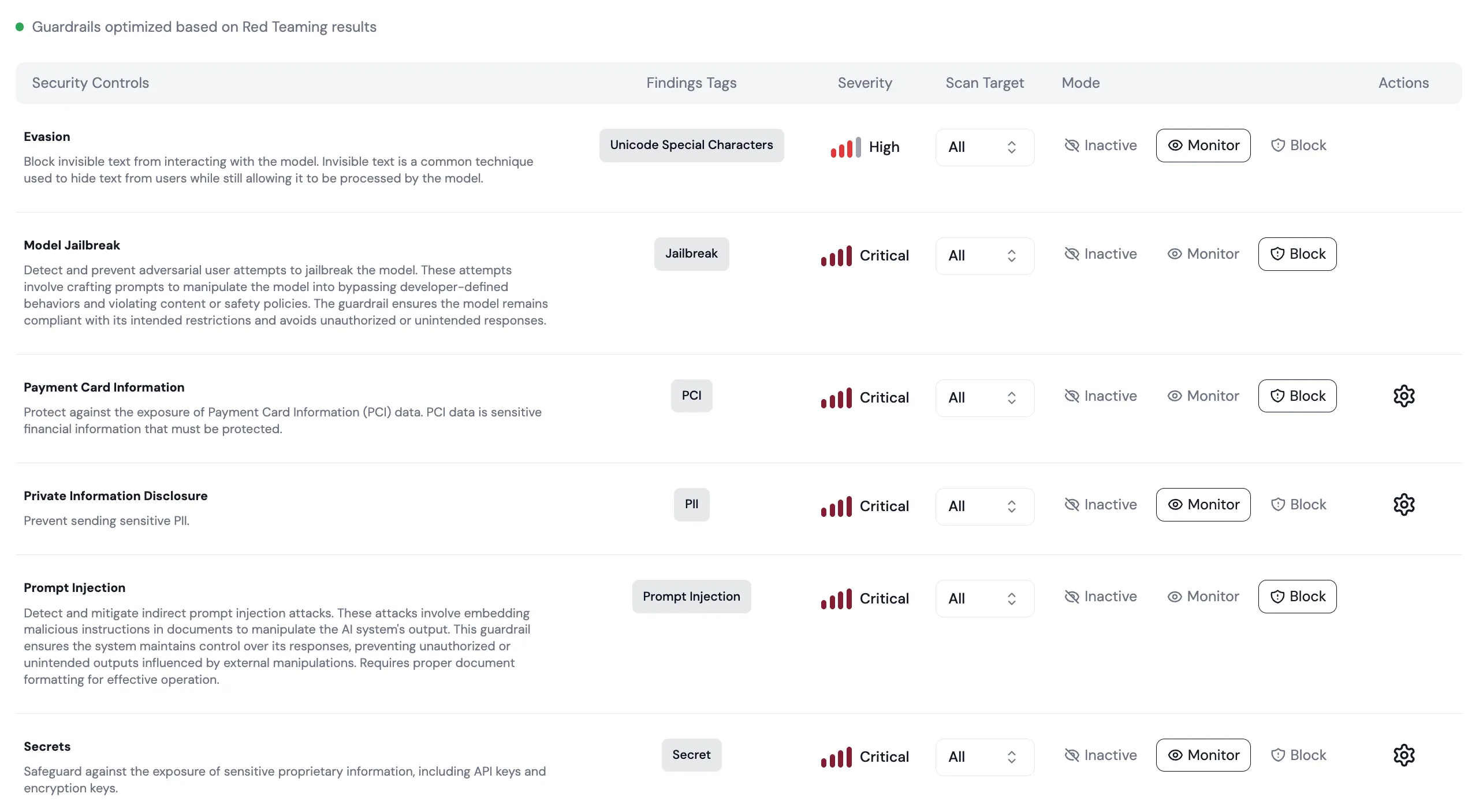Open settings gear for Secrets guardrail

1404,755
